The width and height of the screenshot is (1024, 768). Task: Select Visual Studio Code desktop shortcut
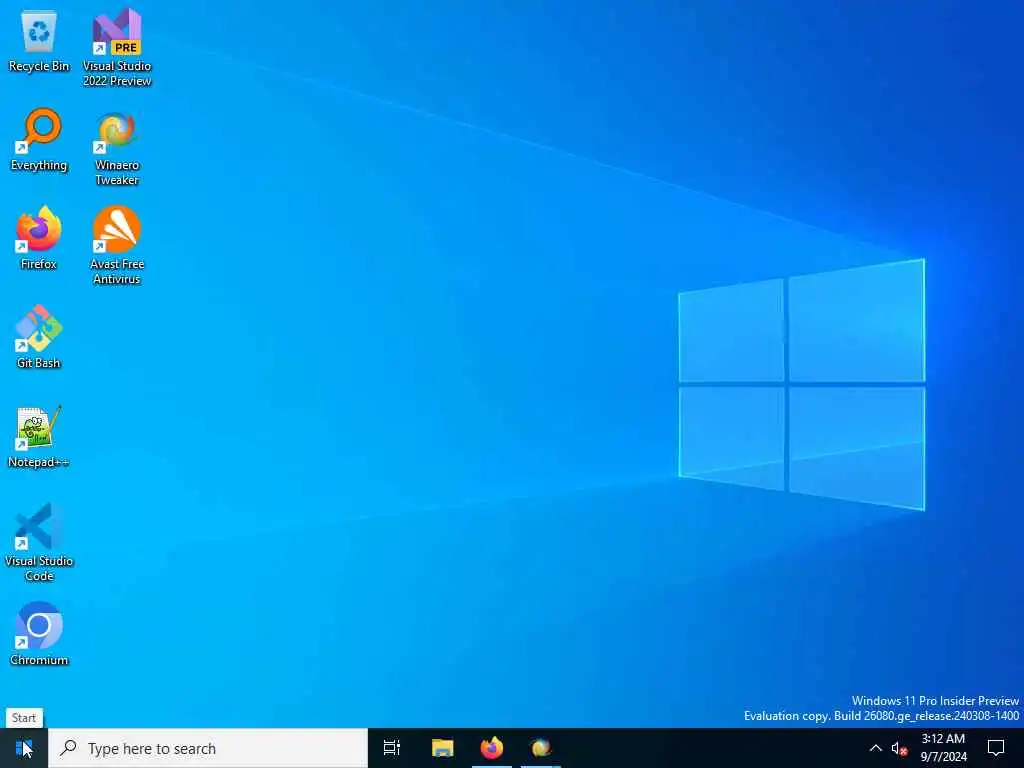[39, 542]
